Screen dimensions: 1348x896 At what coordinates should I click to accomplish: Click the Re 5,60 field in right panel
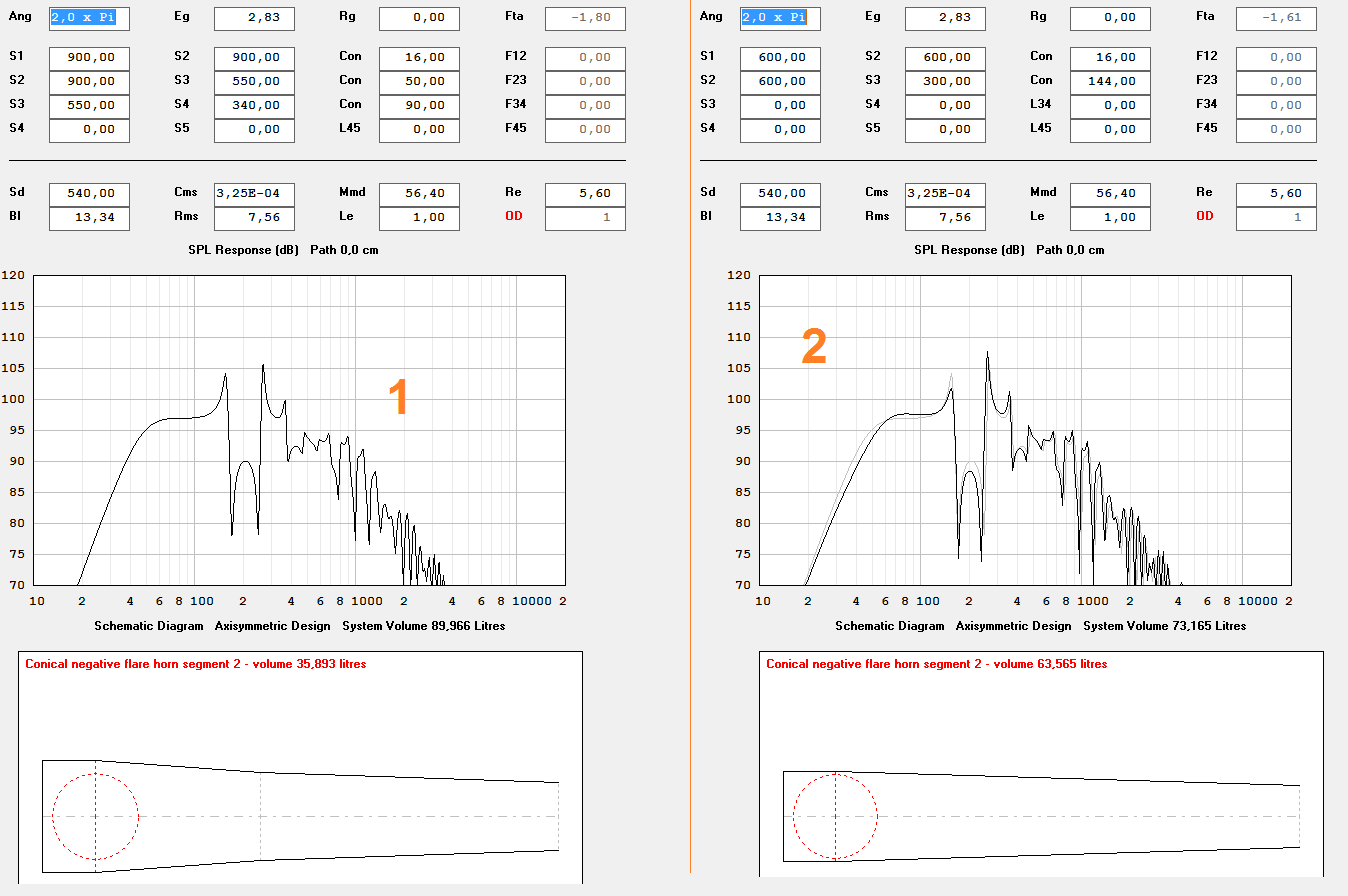pyautogui.click(x=1276, y=194)
